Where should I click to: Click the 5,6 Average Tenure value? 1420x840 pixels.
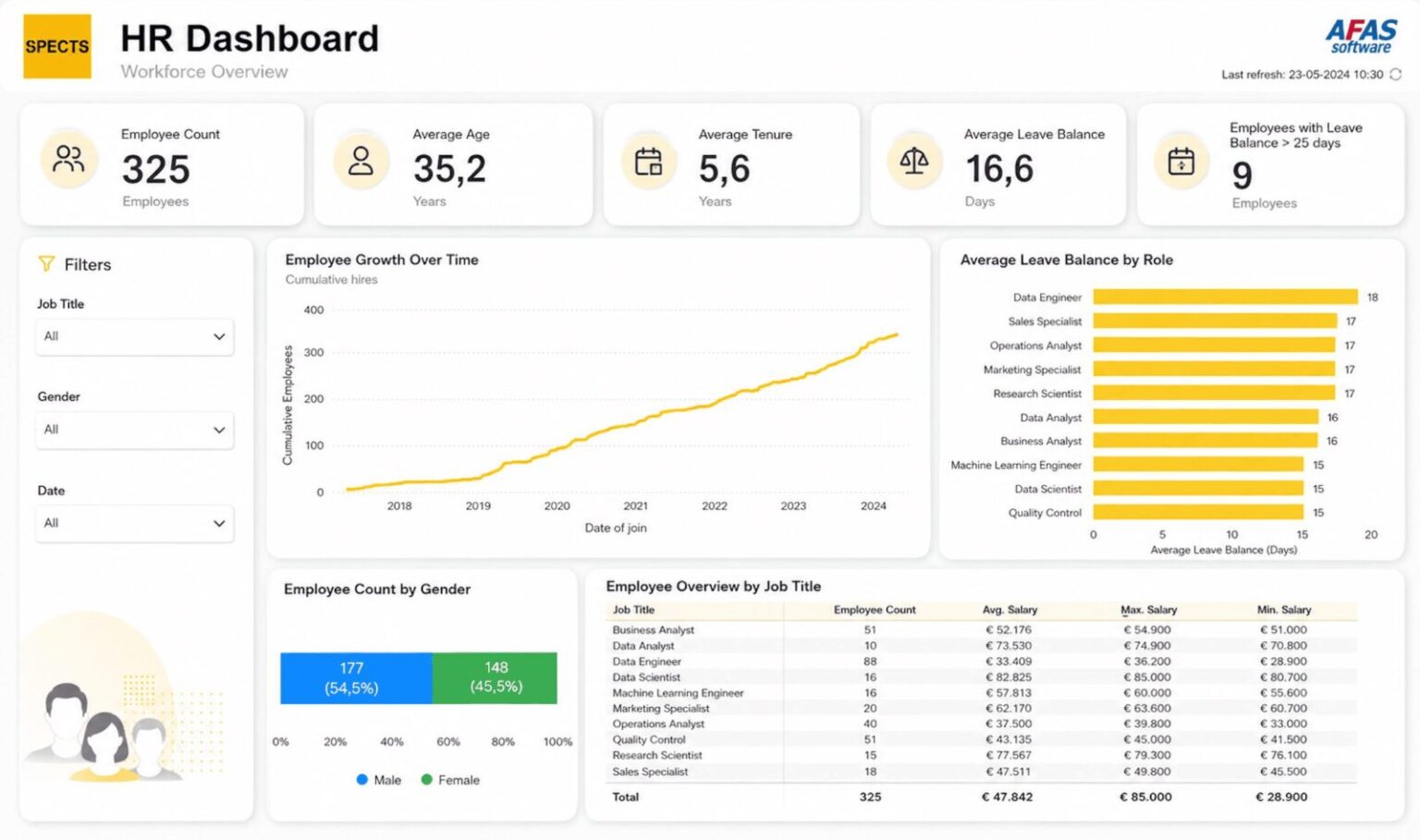(724, 169)
